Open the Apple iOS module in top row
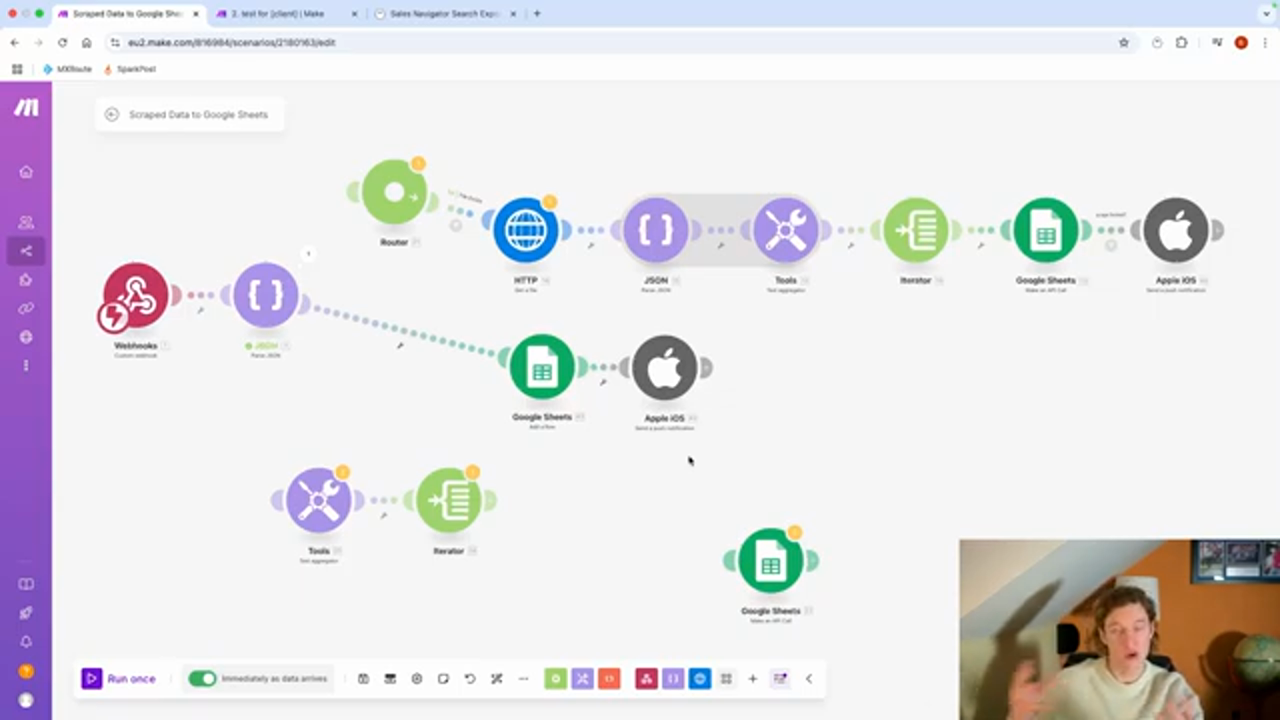This screenshot has width=1280, height=720. point(1176,230)
